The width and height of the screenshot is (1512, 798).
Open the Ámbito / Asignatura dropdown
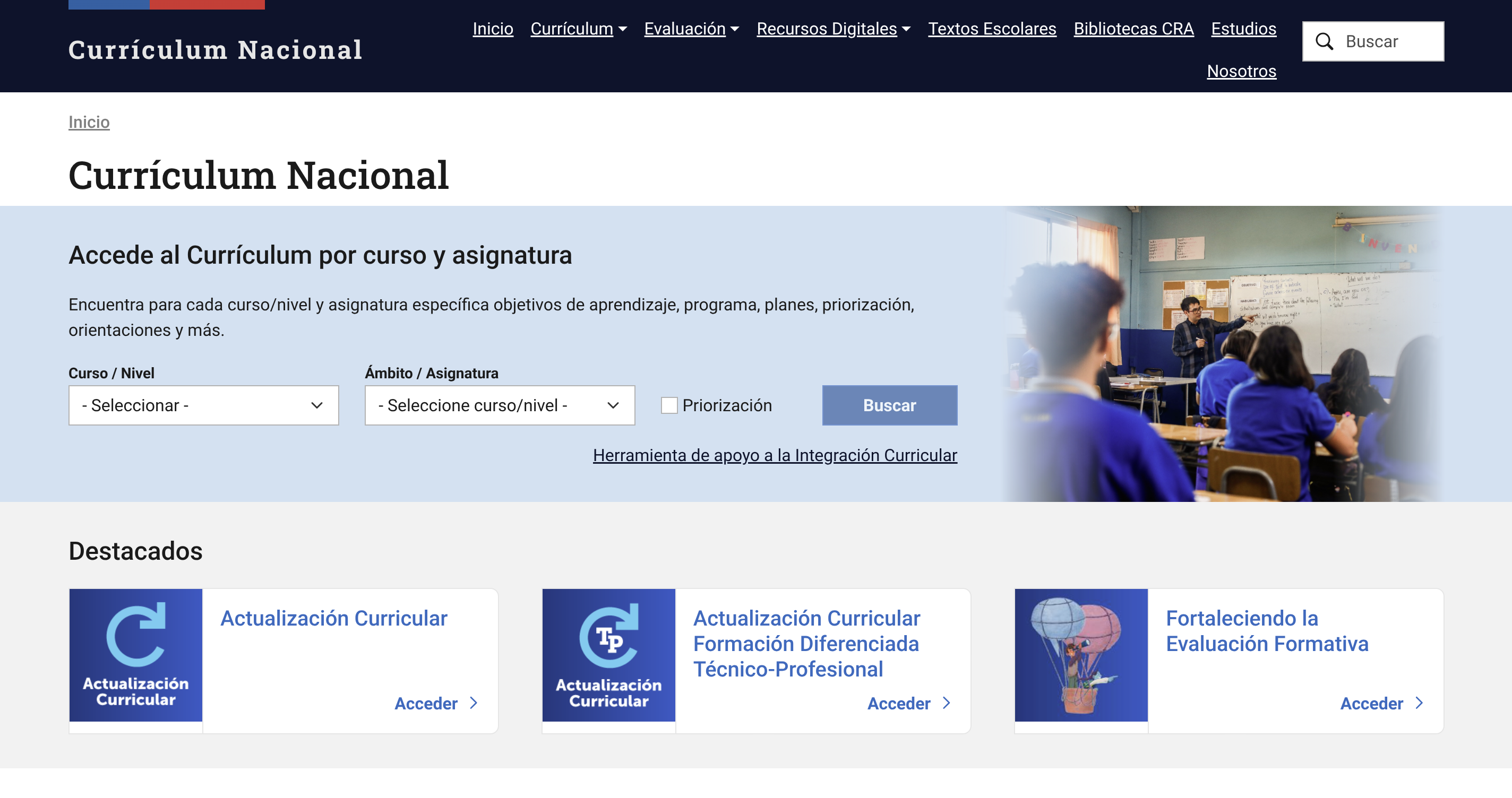tap(500, 405)
